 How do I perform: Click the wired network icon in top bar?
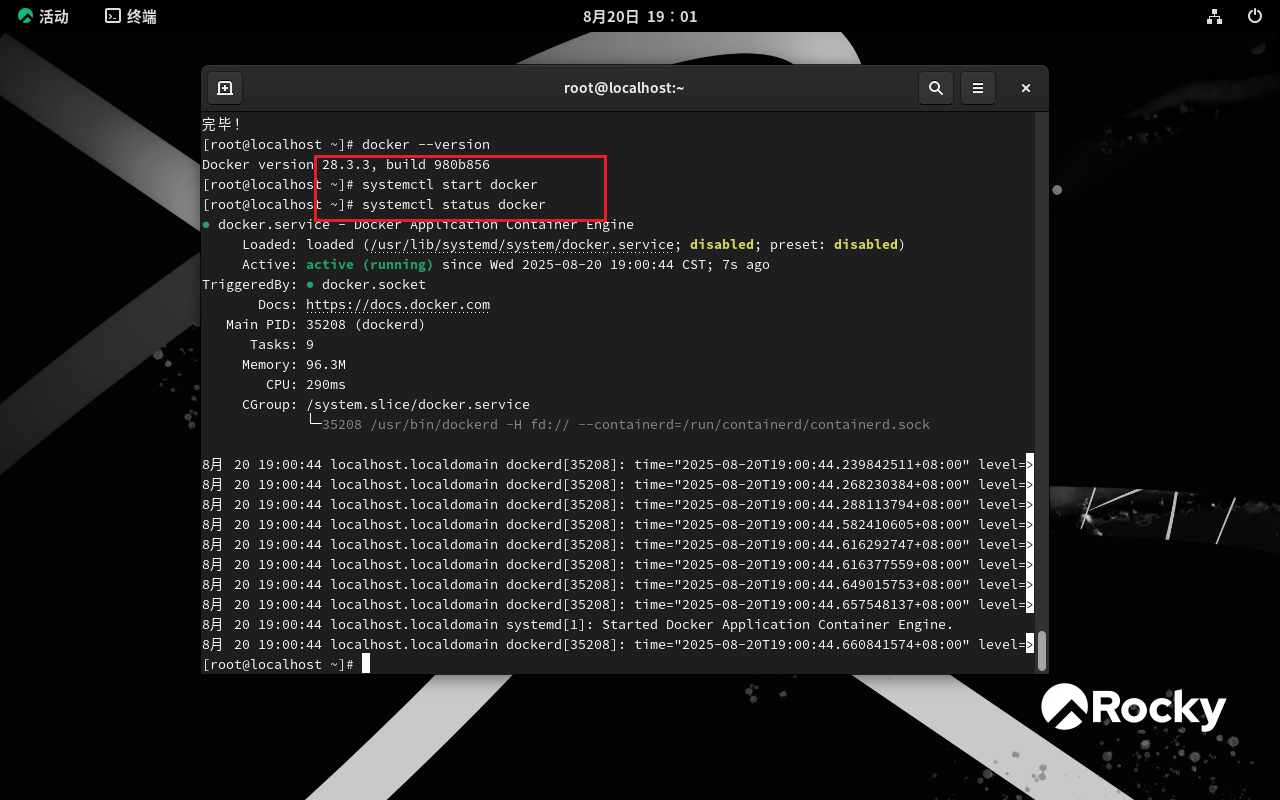[x=1214, y=16]
